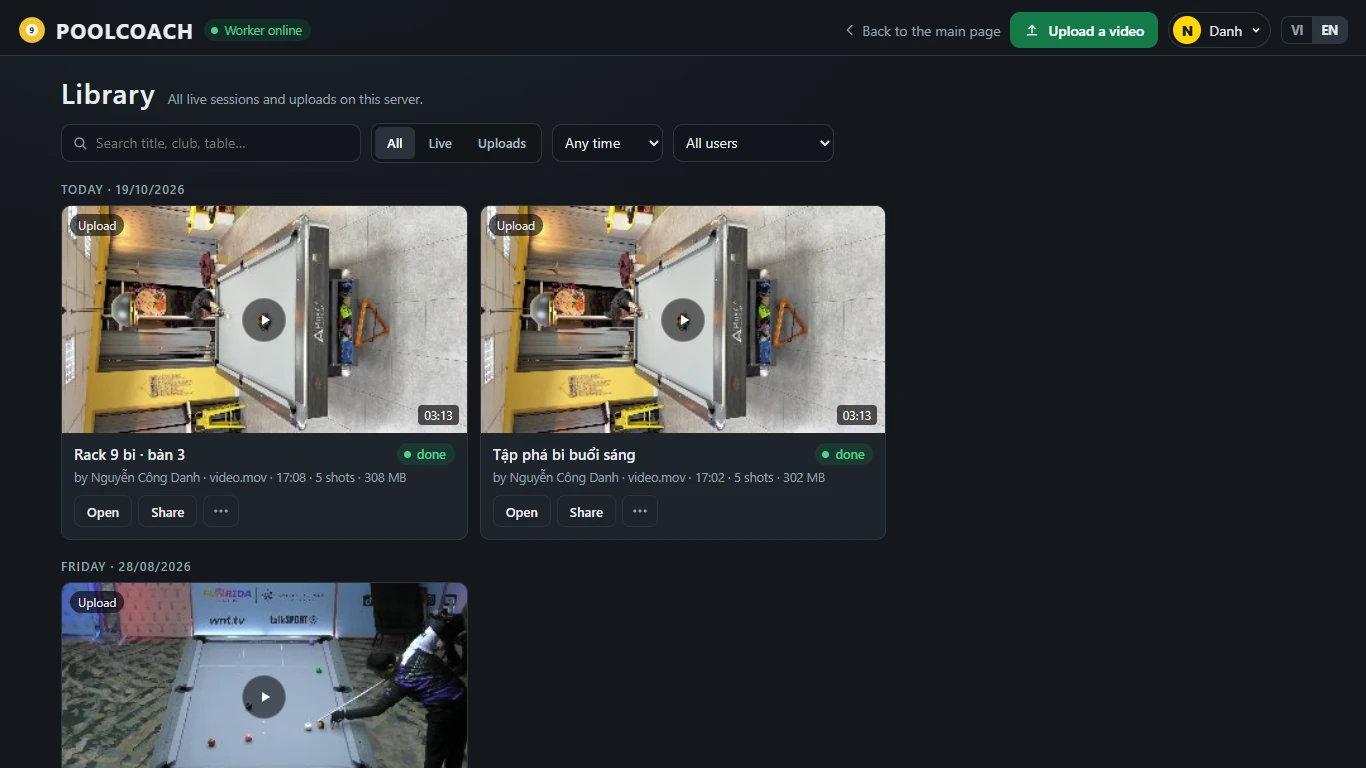Image resolution: width=1366 pixels, height=768 pixels.
Task: Switch language to EN
Action: point(1329,30)
